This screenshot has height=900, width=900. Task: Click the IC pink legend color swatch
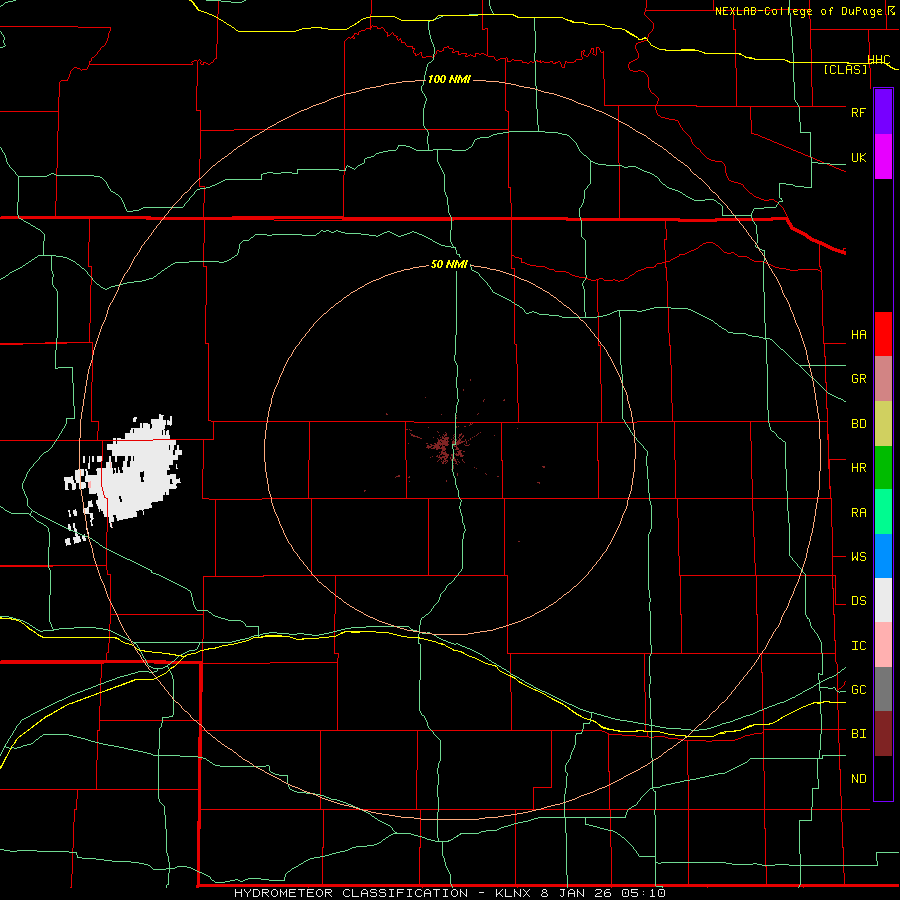point(883,645)
